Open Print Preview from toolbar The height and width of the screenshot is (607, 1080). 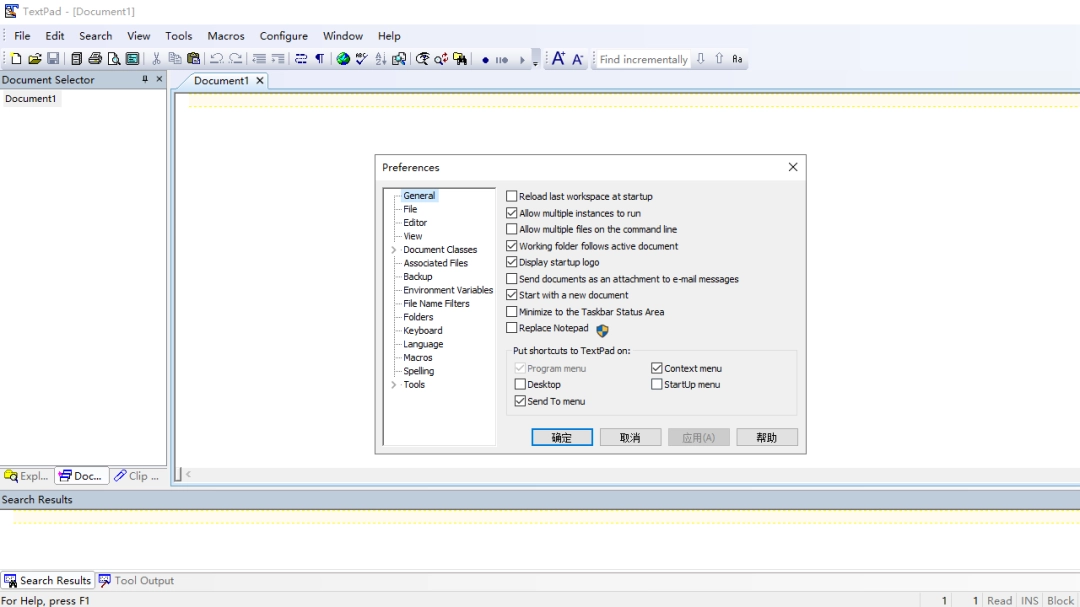pos(114,59)
